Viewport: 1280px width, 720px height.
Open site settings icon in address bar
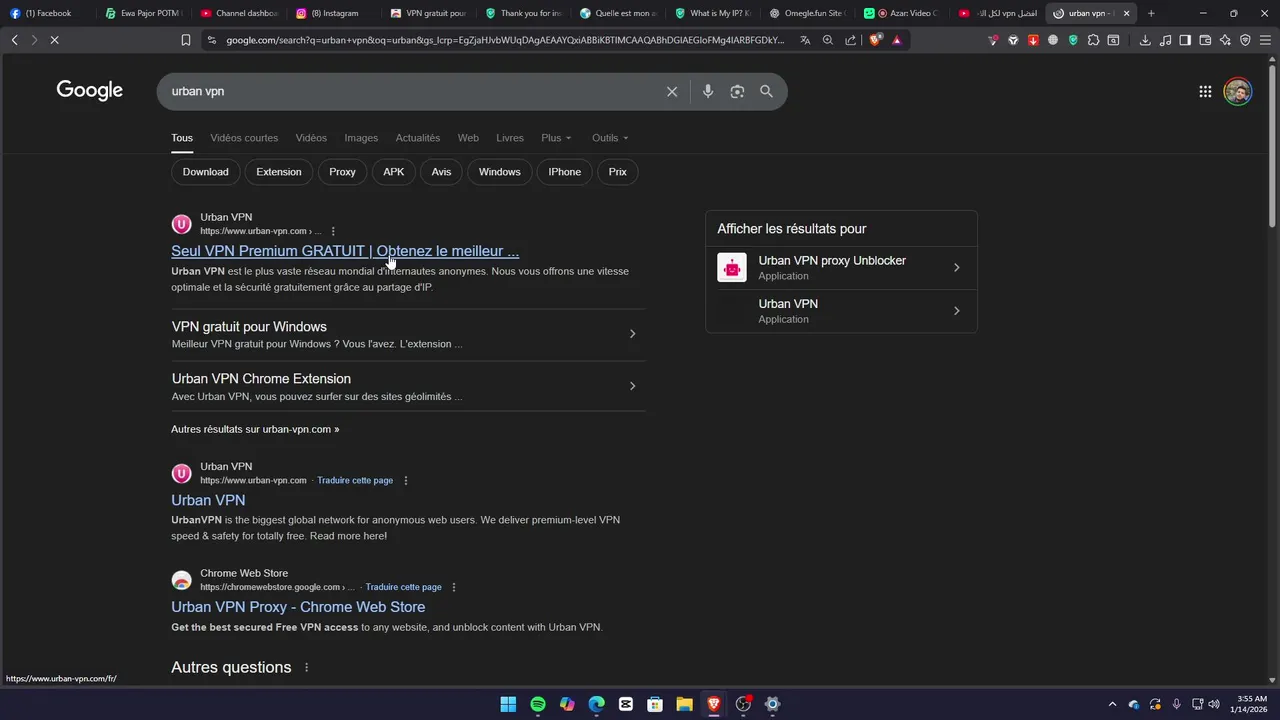(211, 40)
